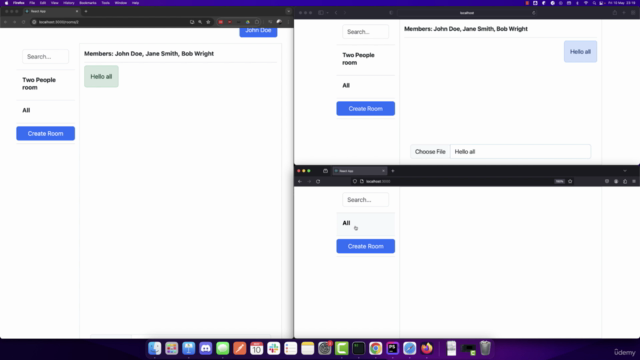Viewport: 640px width, 360px height.
Task: Click Create Room in the left Chrome window
Action: pyautogui.click(x=45, y=133)
